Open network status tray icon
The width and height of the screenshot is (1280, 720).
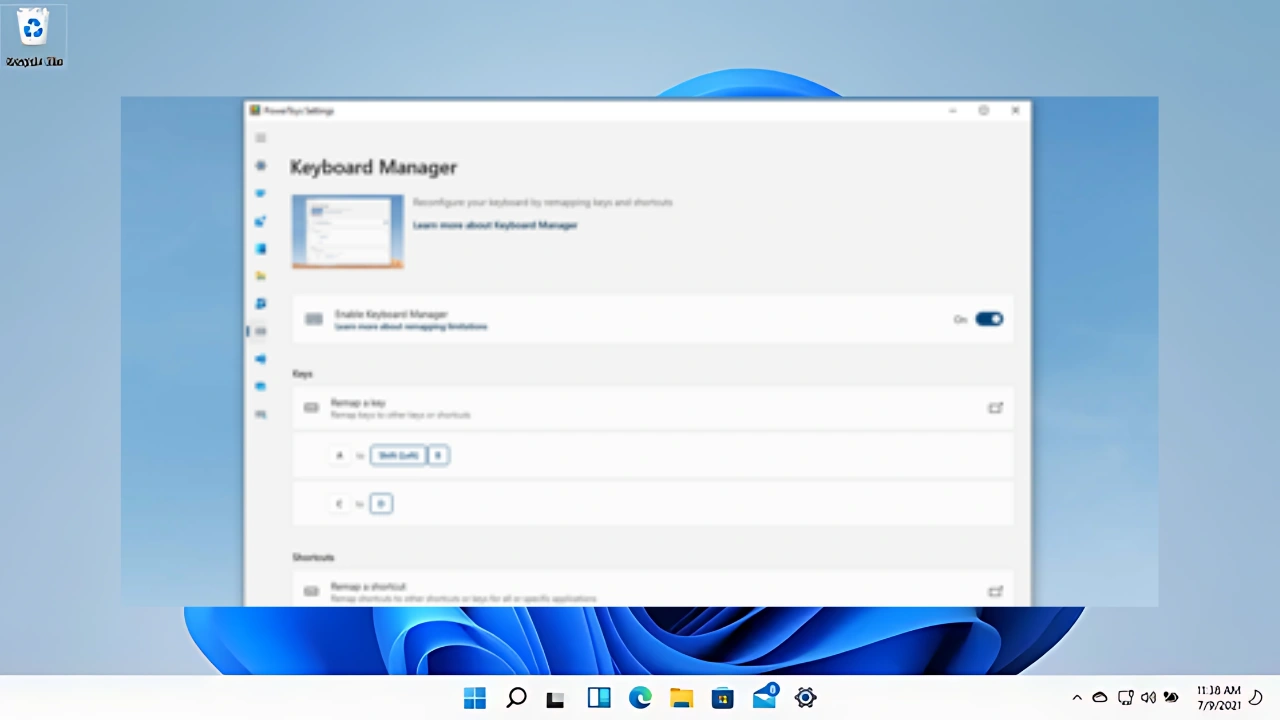click(1125, 698)
